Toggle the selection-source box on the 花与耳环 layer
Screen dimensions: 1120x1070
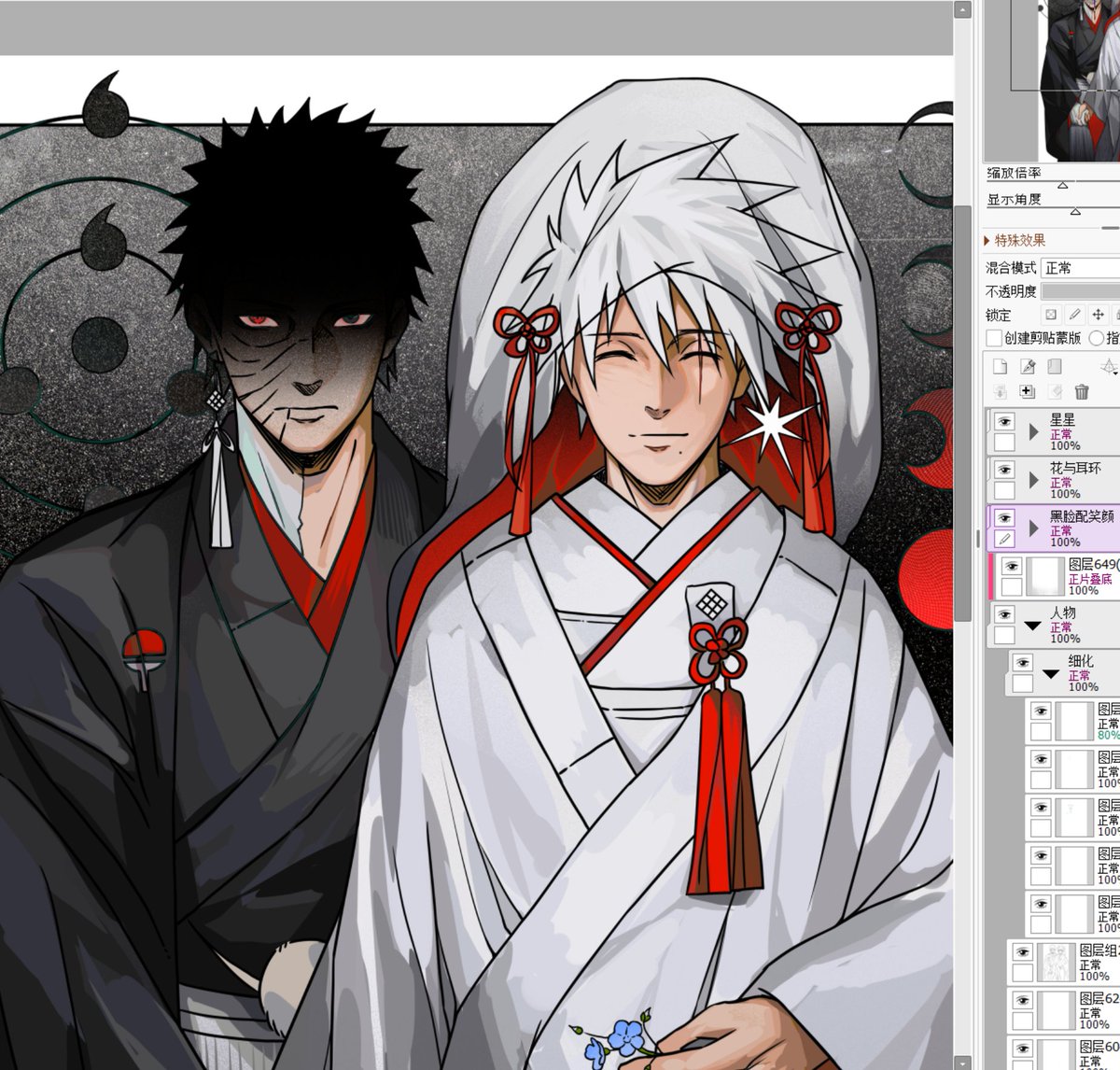click(x=1004, y=491)
